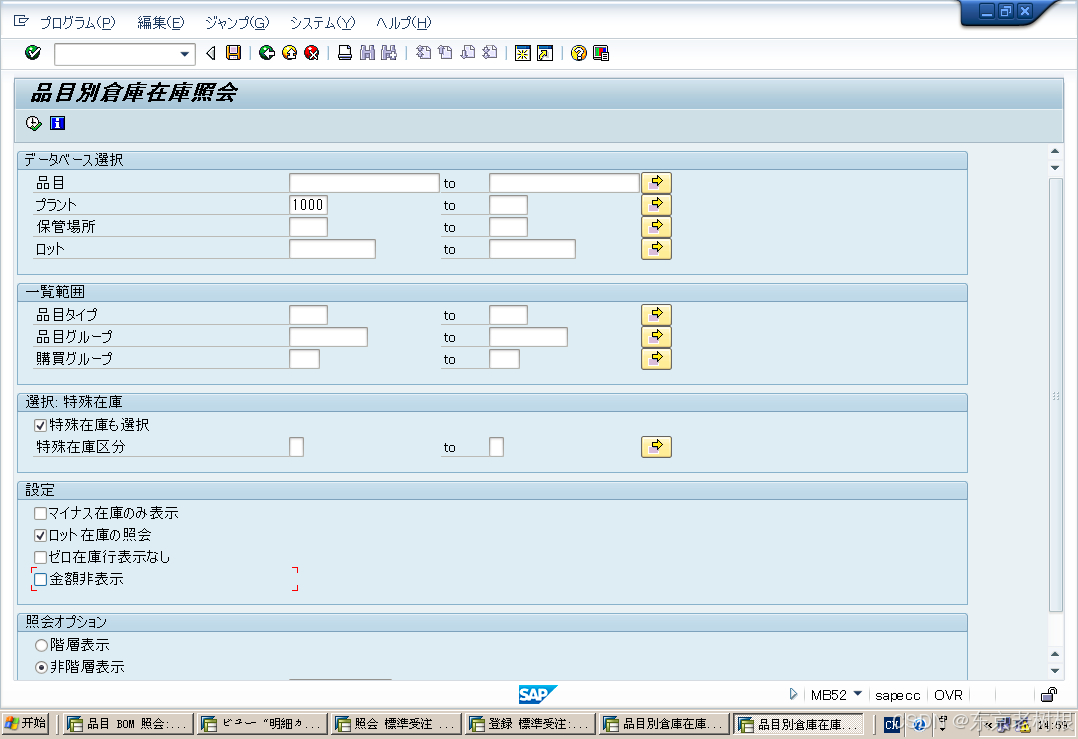Check 金額非表示 checkbox
Image resolution: width=1078 pixels, height=739 pixels.
coord(41,580)
